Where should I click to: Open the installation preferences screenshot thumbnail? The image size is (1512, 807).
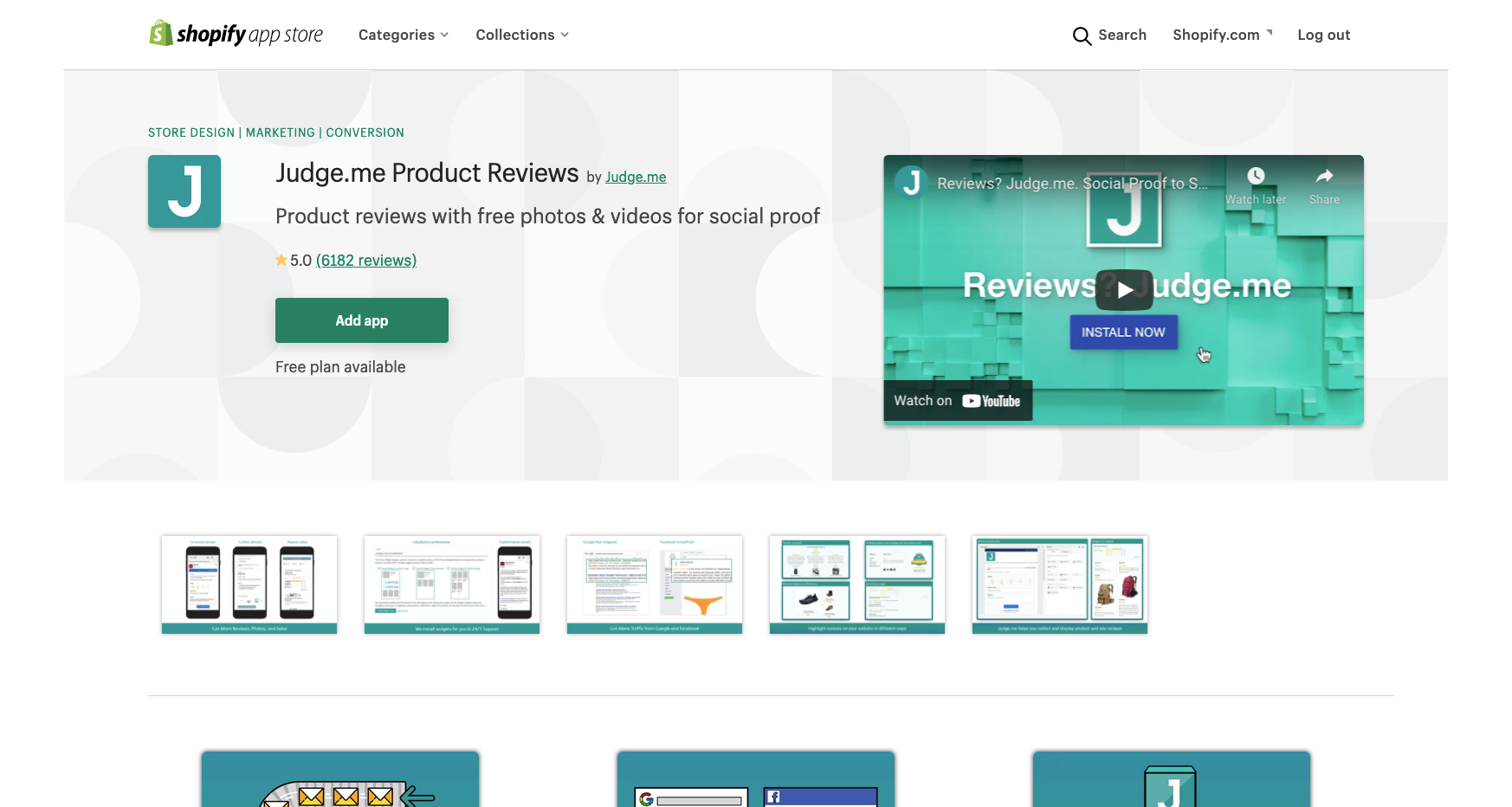coord(452,584)
